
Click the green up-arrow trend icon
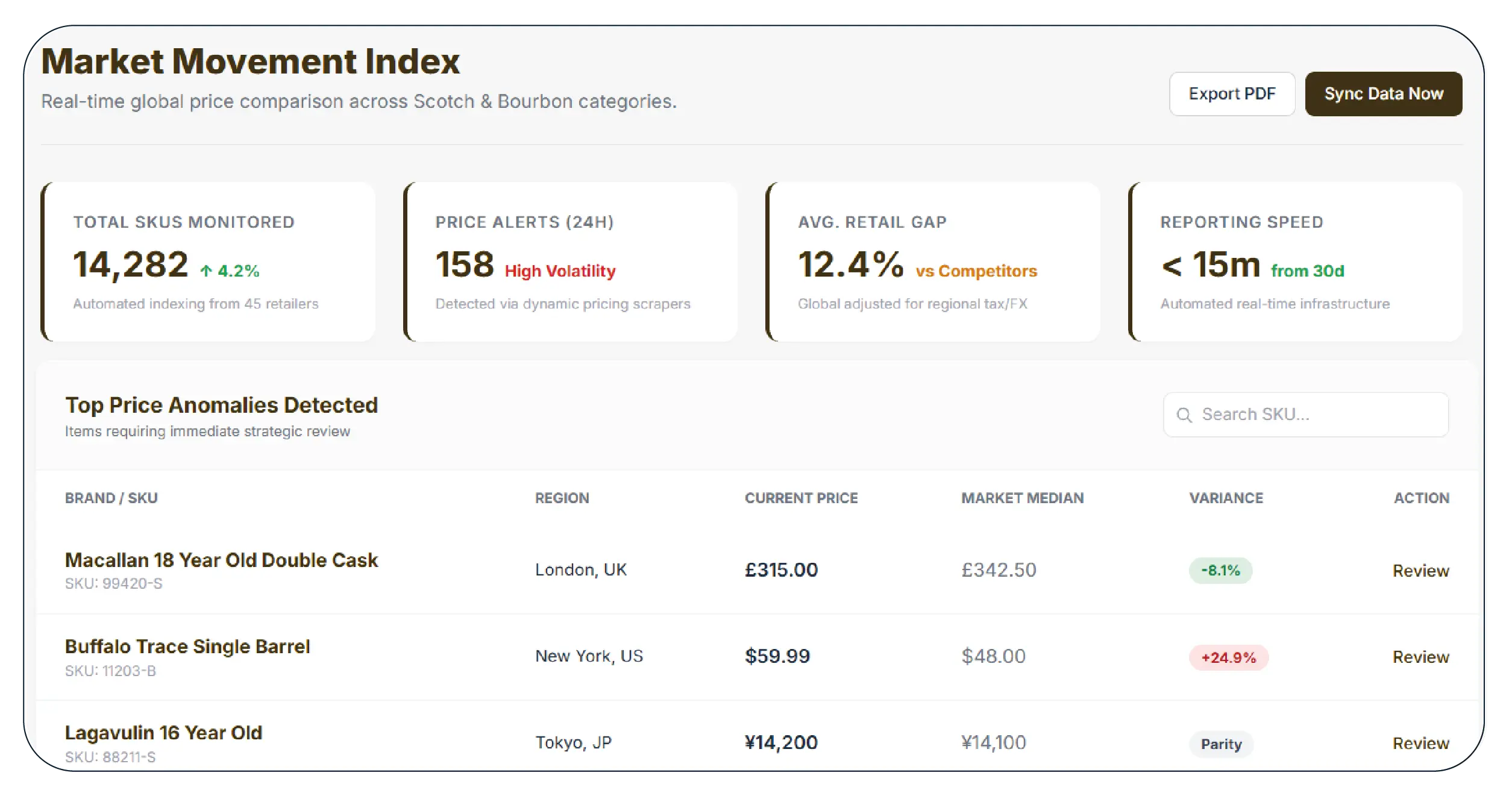206,271
